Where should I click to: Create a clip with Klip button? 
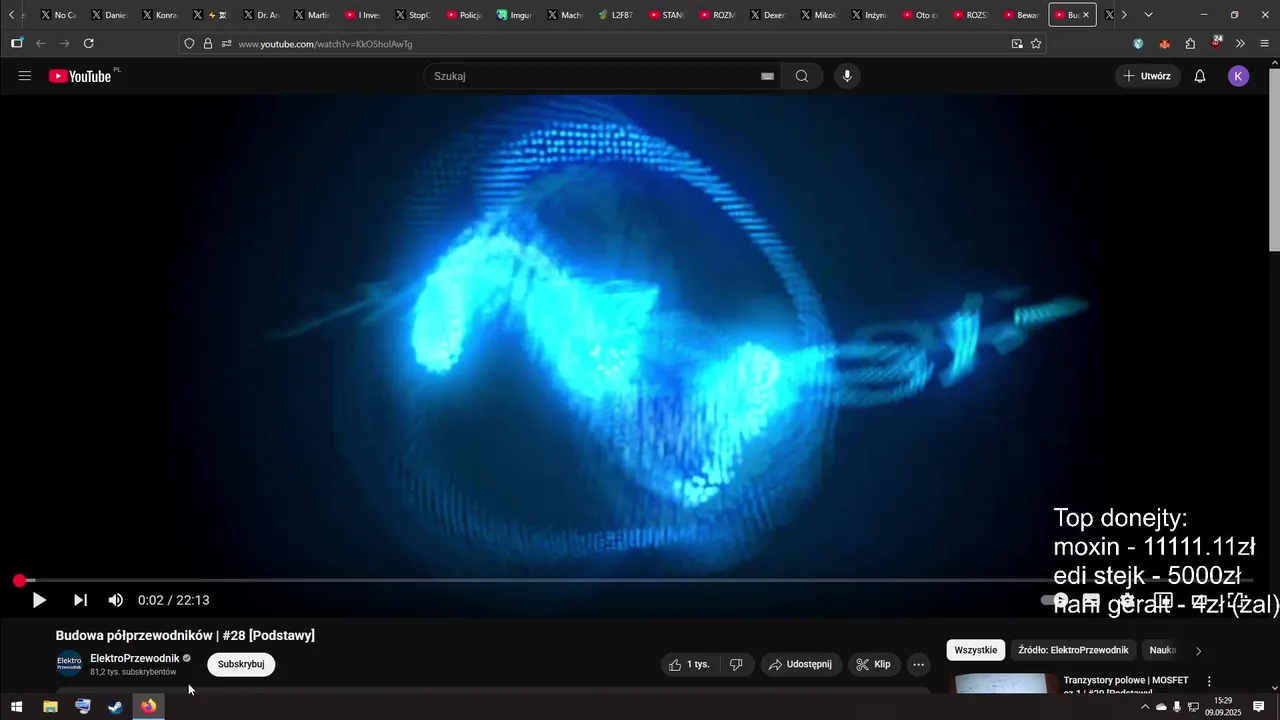coord(873,664)
